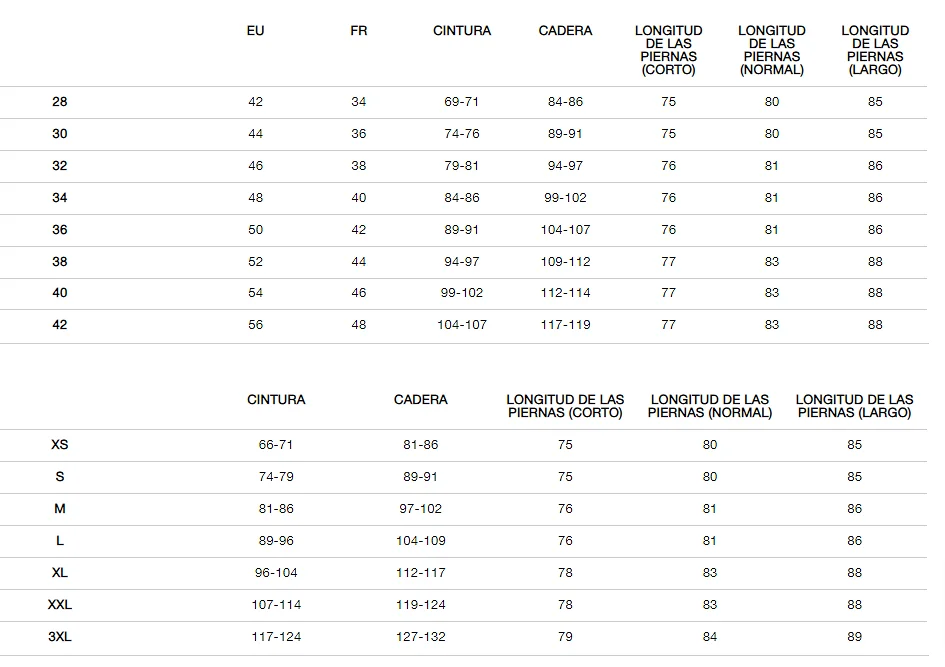Viewport: 945px width, 667px height.
Task: Click LONGITUD DE LAS PIERNAS (LARGO) header in lower table
Action: pyautogui.click(x=855, y=406)
